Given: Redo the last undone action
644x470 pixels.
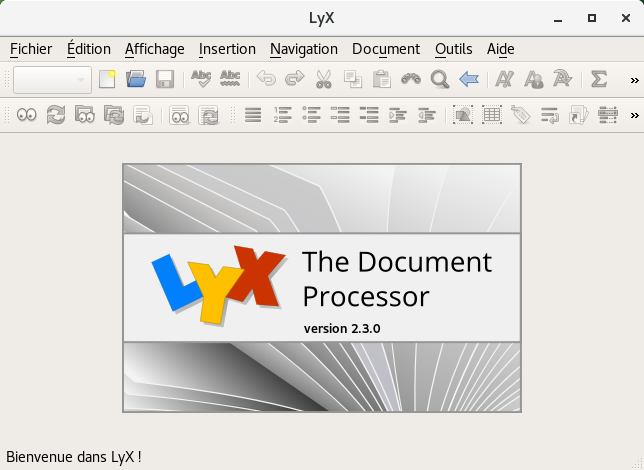Looking at the screenshot, I should pyautogui.click(x=294, y=79).
